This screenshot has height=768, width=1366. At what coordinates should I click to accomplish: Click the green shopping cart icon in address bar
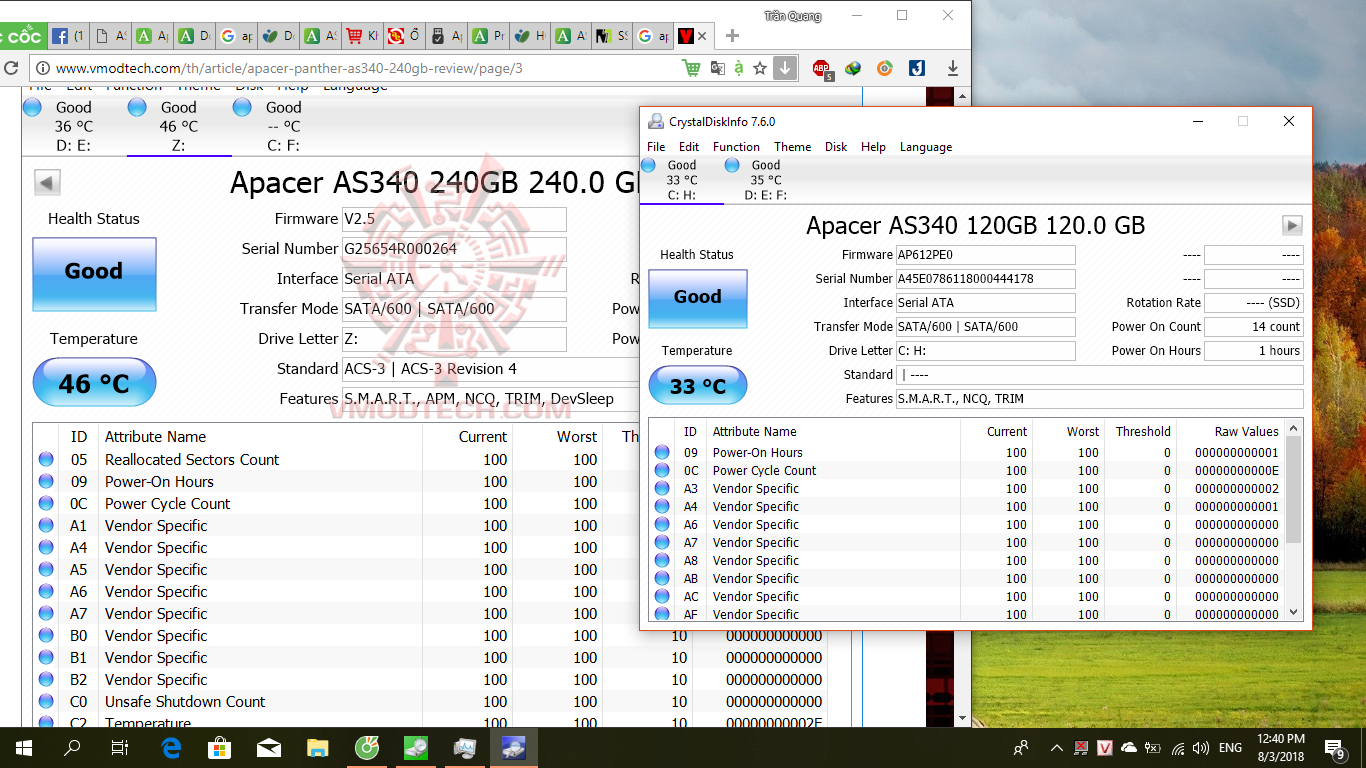coord(691,68)
